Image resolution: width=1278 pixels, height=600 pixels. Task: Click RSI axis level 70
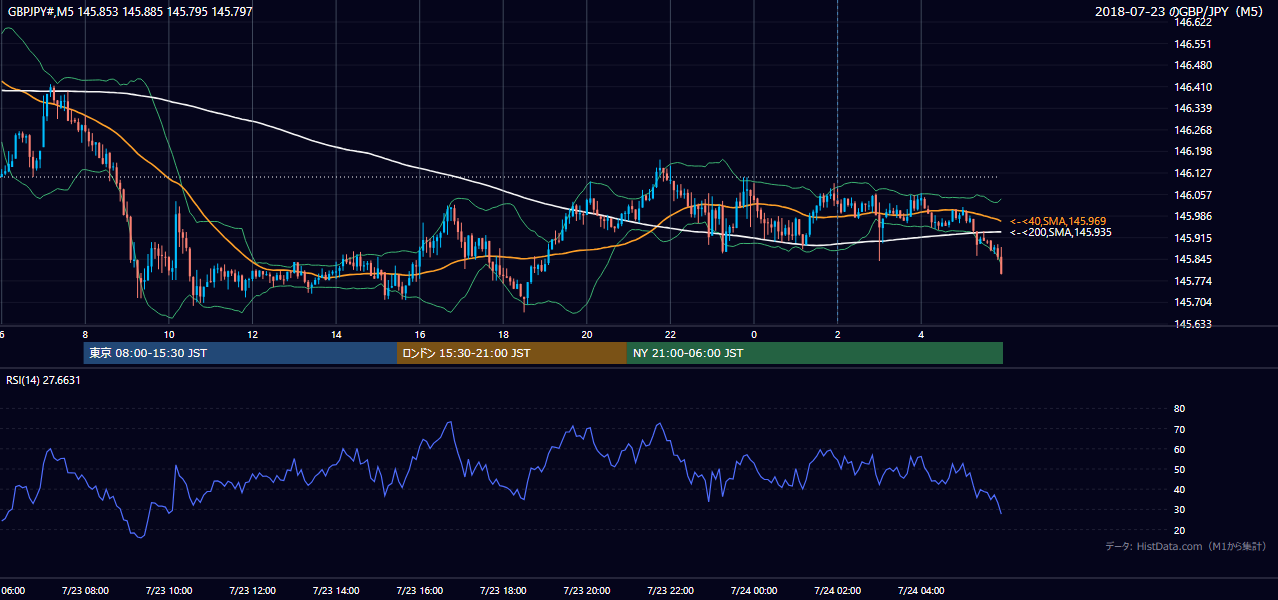1179,429
